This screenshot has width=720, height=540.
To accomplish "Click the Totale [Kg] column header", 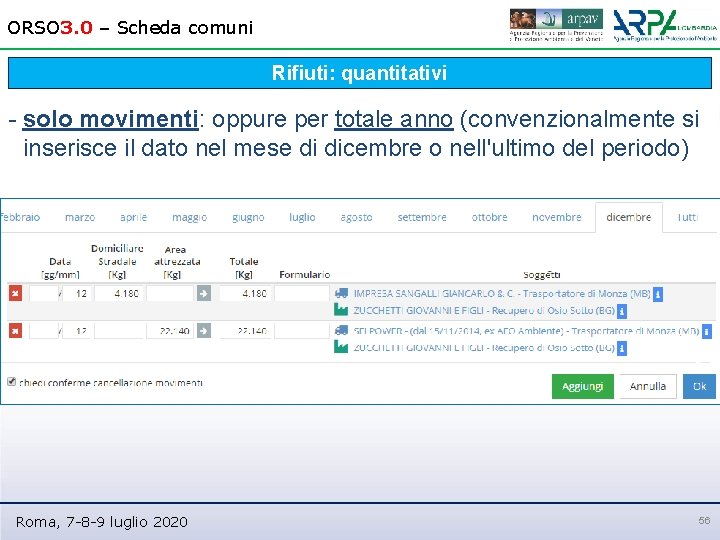I will 244,268.
